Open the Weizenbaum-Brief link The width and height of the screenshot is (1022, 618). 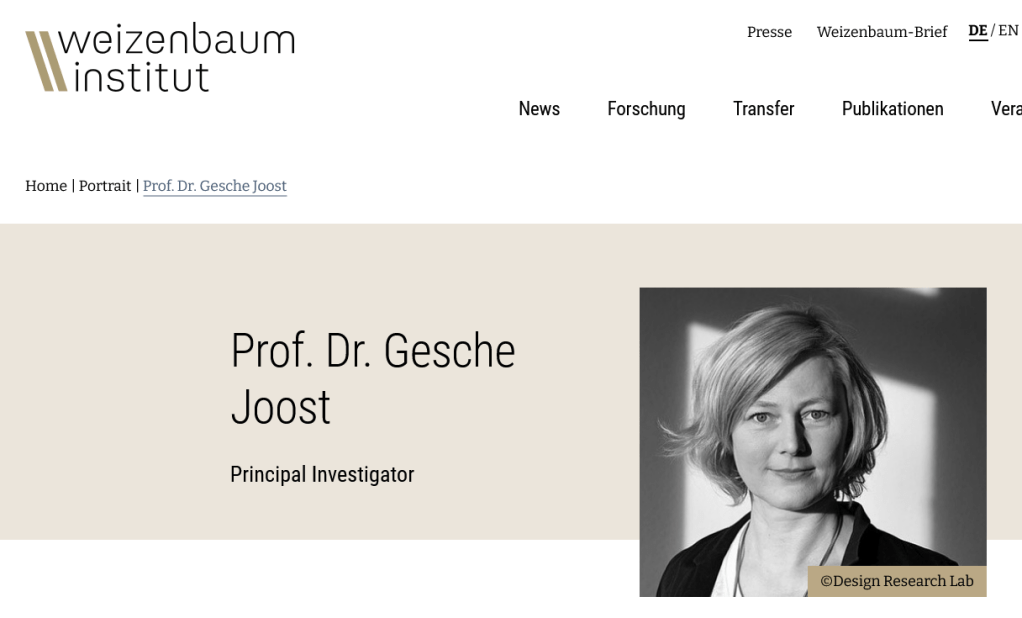click(881, 32)
